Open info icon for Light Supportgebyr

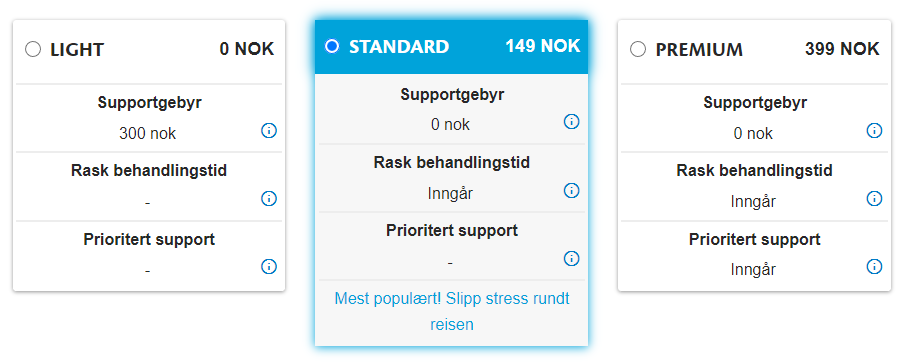point(269,131)
